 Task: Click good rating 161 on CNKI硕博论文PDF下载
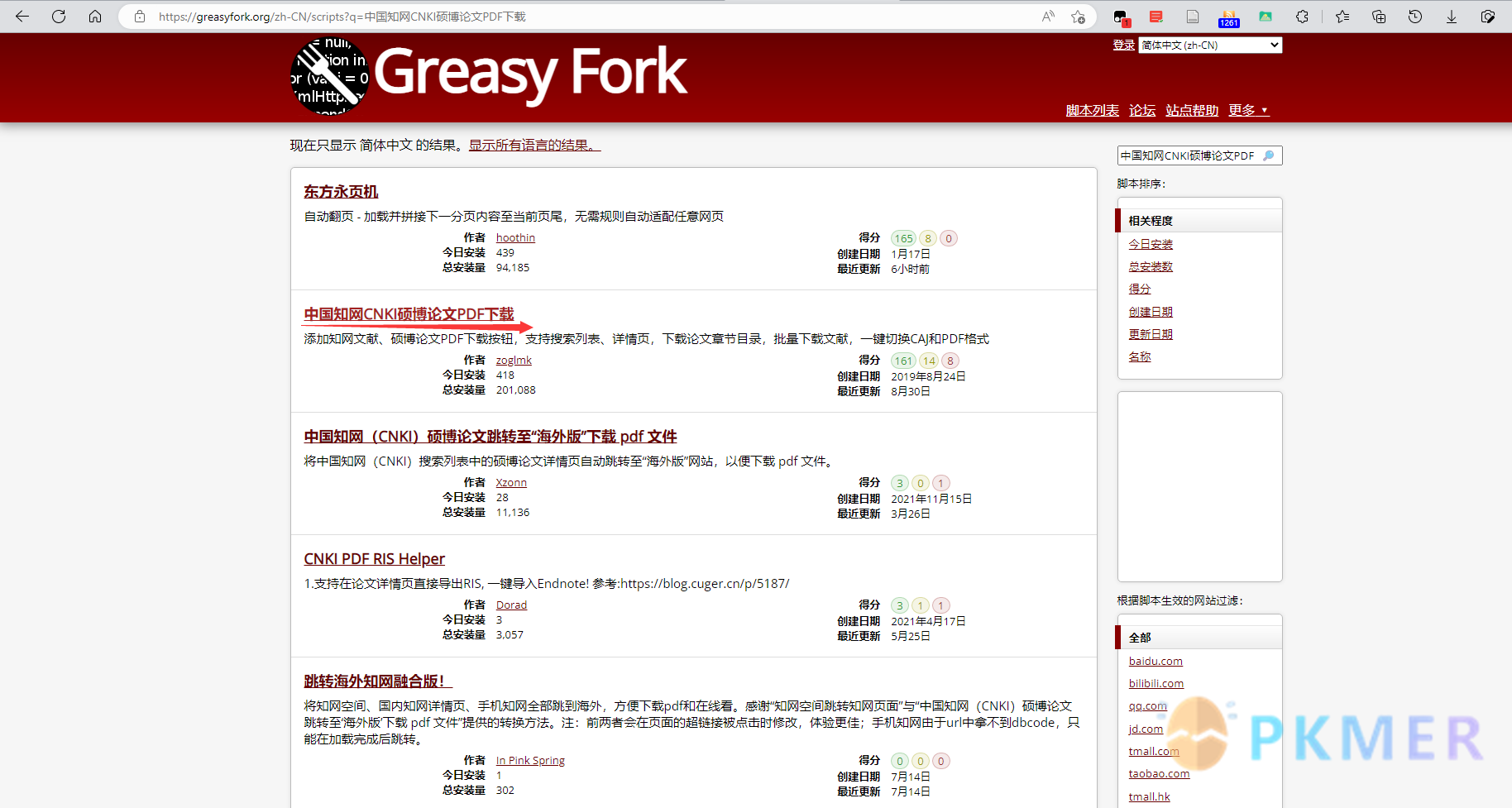point(903,361)
